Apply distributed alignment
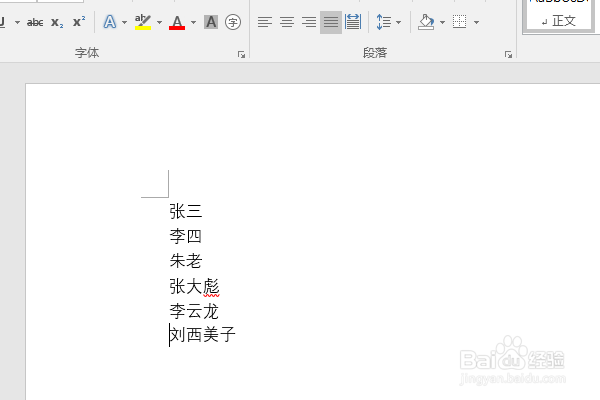600x400 pixels. (352, 22)
